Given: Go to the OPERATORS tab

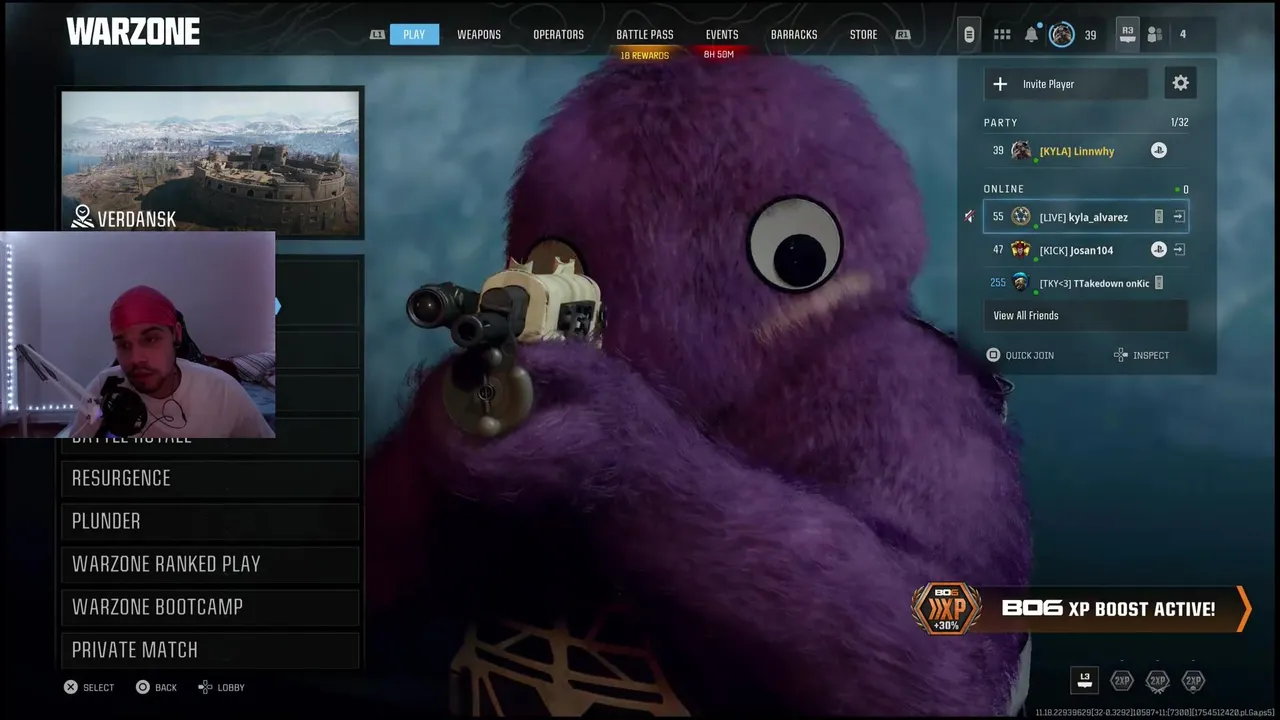Looking at the screenshot, I should (558, 34).
